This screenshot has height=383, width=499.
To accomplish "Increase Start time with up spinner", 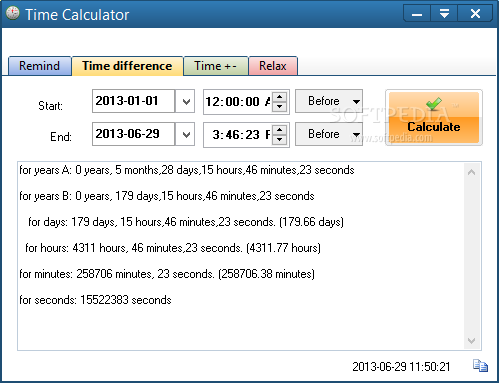I will [280, 97].
